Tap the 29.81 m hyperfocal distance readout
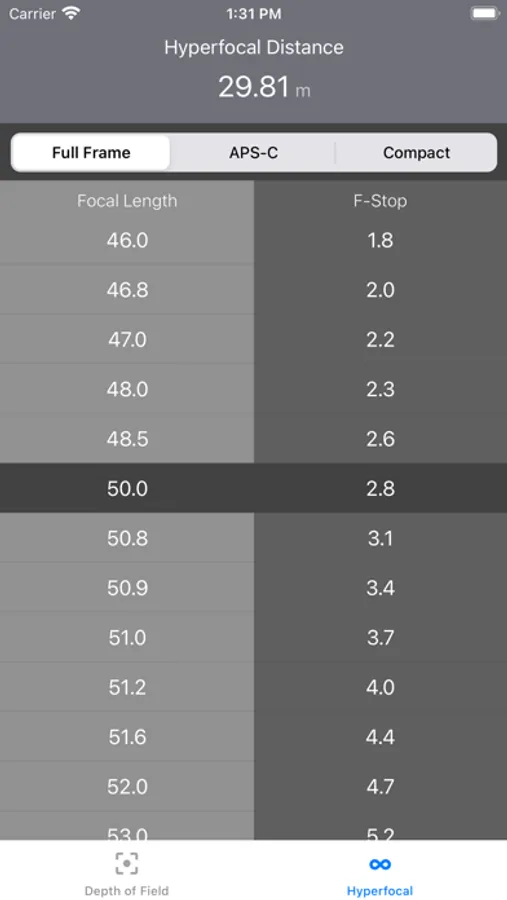The width and height of the screenshot is (507, 900). (x=264, y=87)
